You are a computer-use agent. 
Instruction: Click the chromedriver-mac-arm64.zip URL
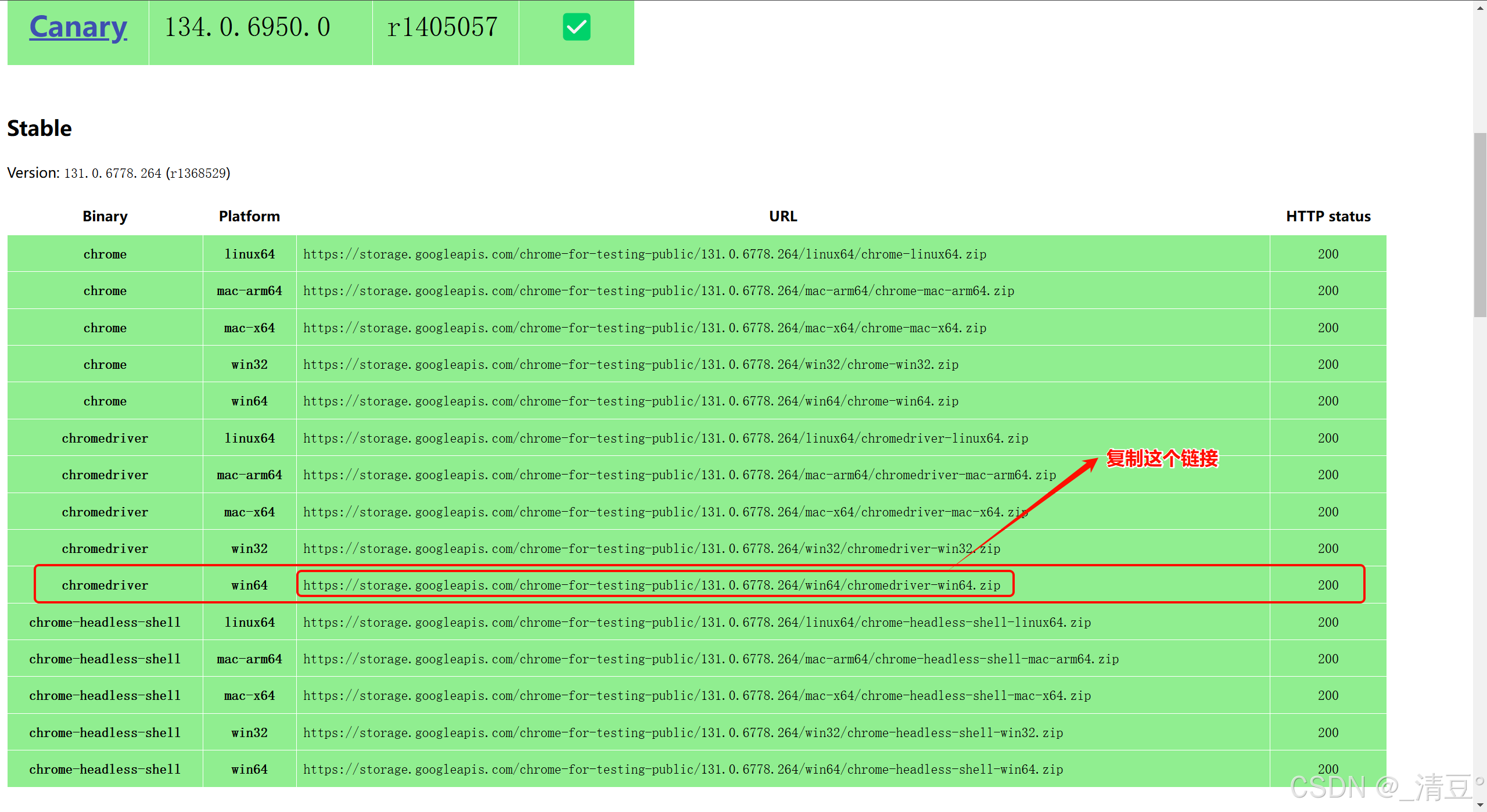tap(680, 475)
